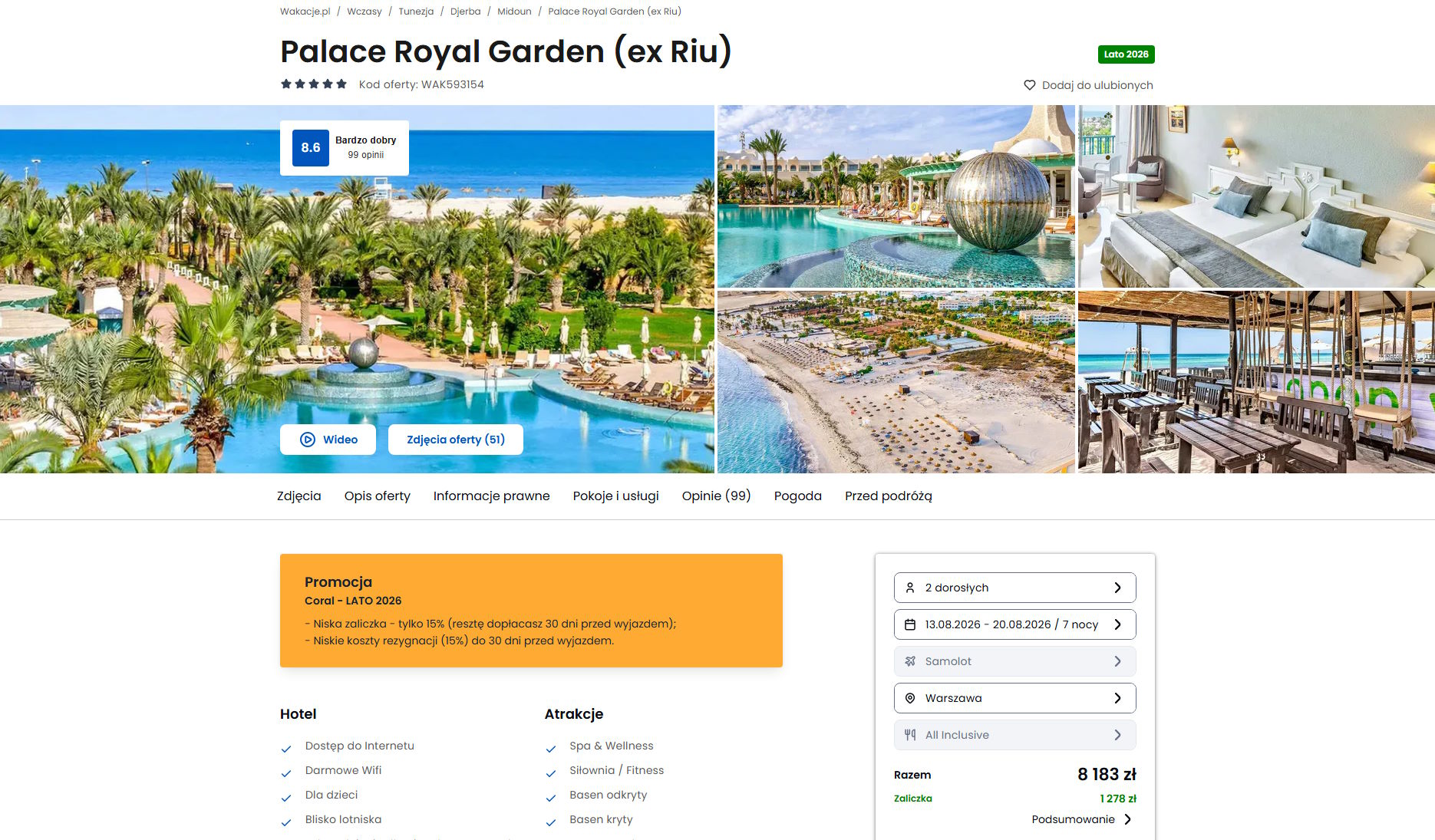Click the play icon in Wideo button
The image size is (1435, 840).
308,440
